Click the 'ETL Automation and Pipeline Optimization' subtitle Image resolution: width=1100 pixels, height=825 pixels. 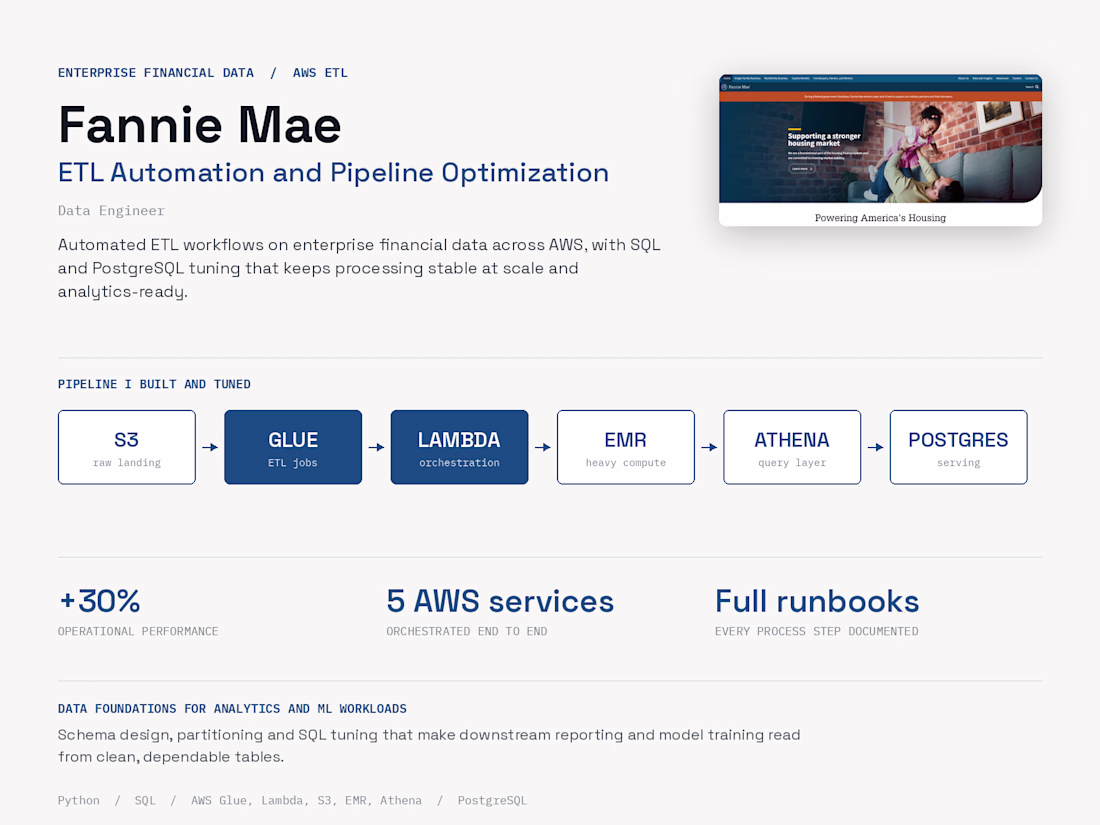333,173
